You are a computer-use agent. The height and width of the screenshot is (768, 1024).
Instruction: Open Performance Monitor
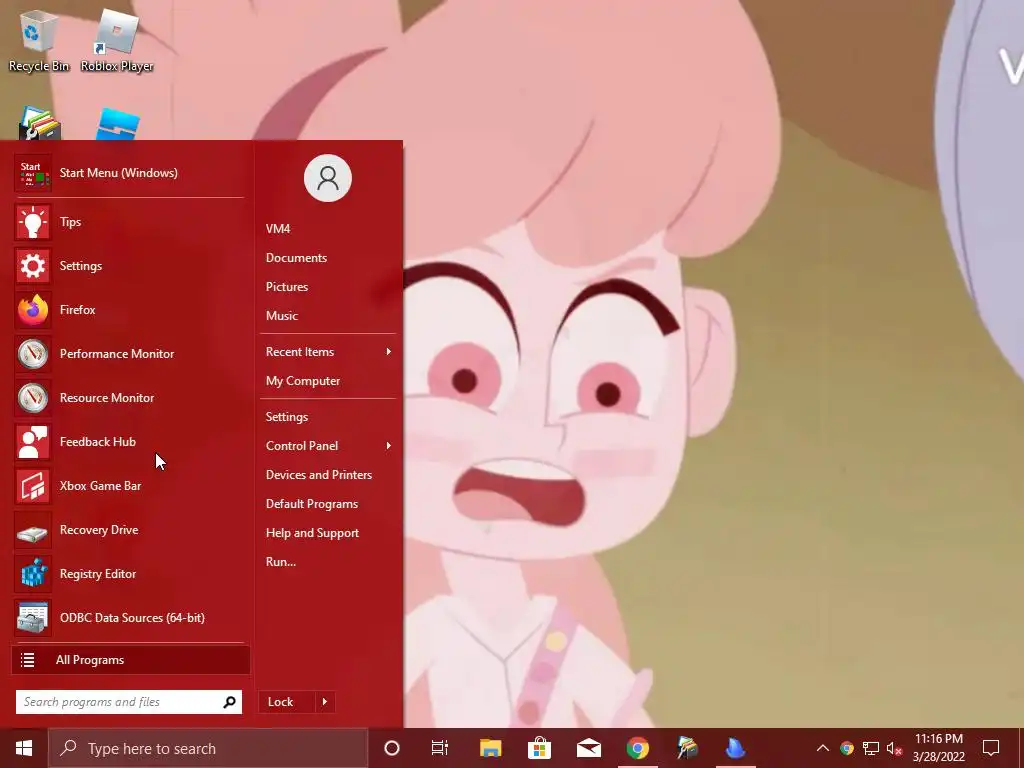coord(129,354)
